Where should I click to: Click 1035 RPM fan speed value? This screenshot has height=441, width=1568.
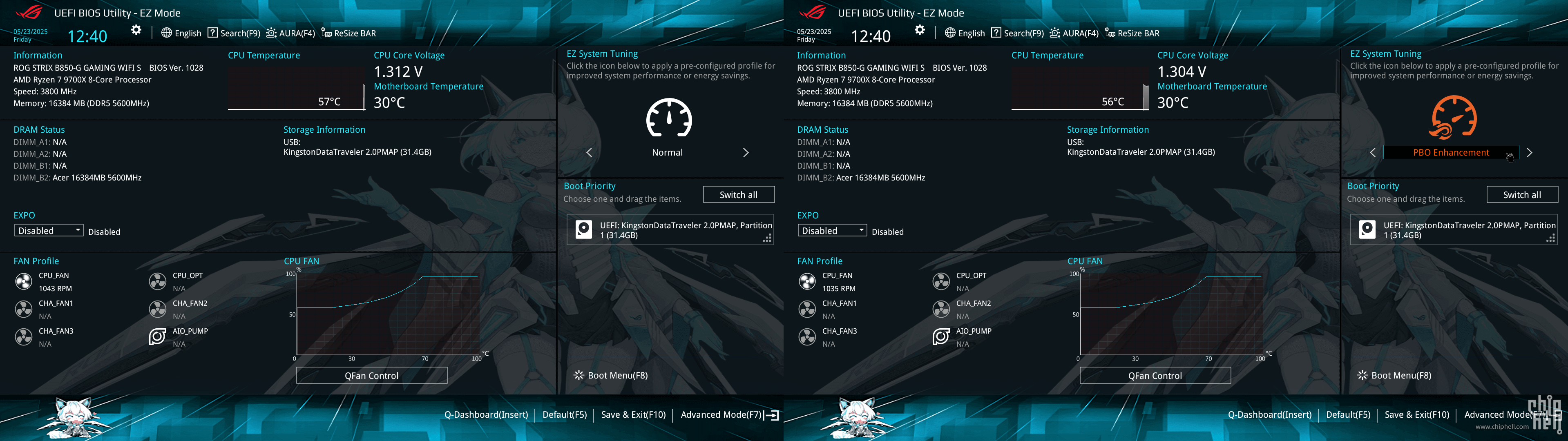click(x=839, y=289)
